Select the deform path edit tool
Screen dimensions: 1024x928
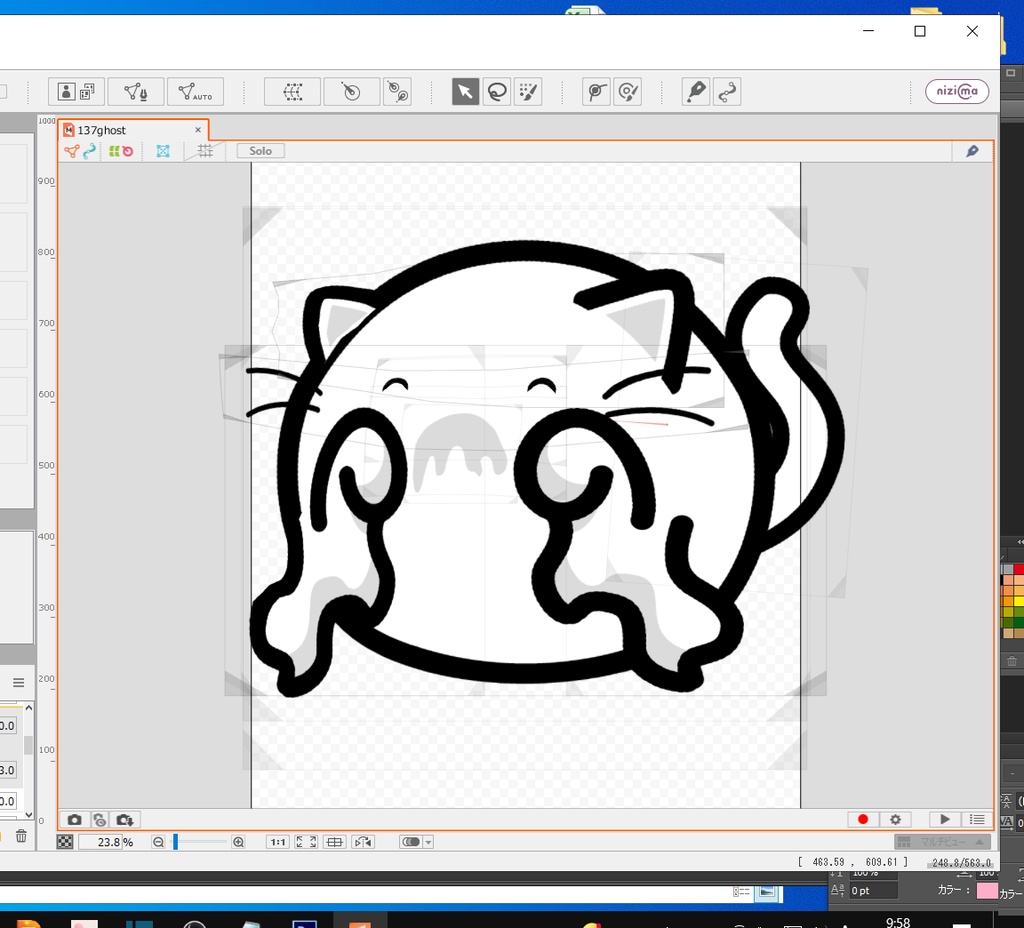(x=696, y=91)
